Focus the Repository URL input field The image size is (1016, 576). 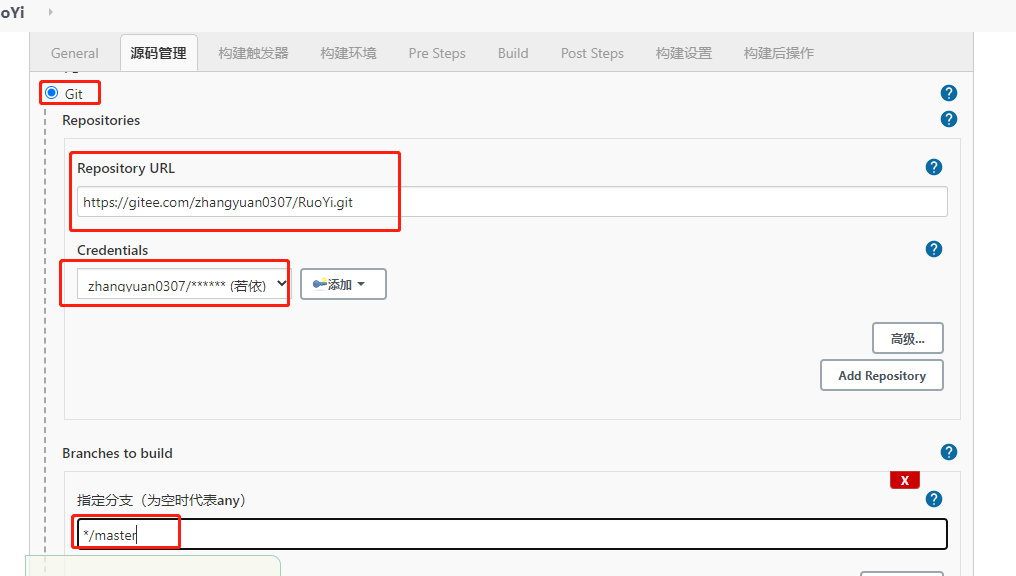512,202
